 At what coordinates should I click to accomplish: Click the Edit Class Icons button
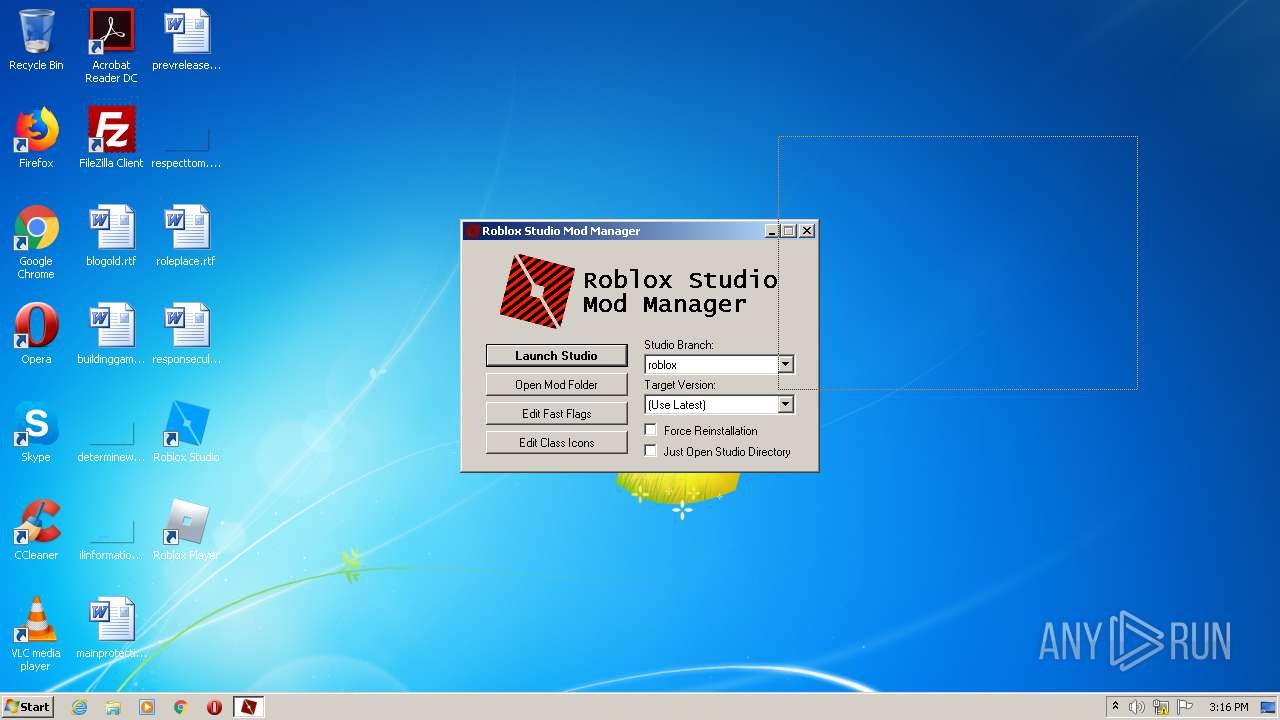[557, 443]
